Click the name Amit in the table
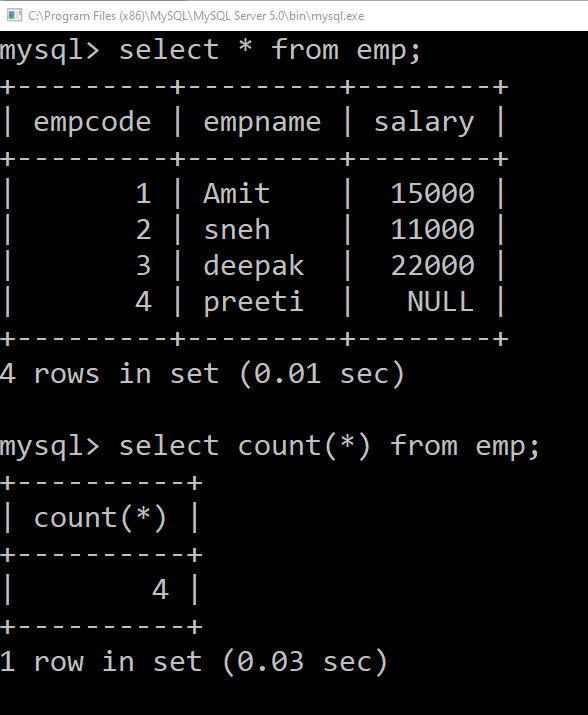 [236, 193]
